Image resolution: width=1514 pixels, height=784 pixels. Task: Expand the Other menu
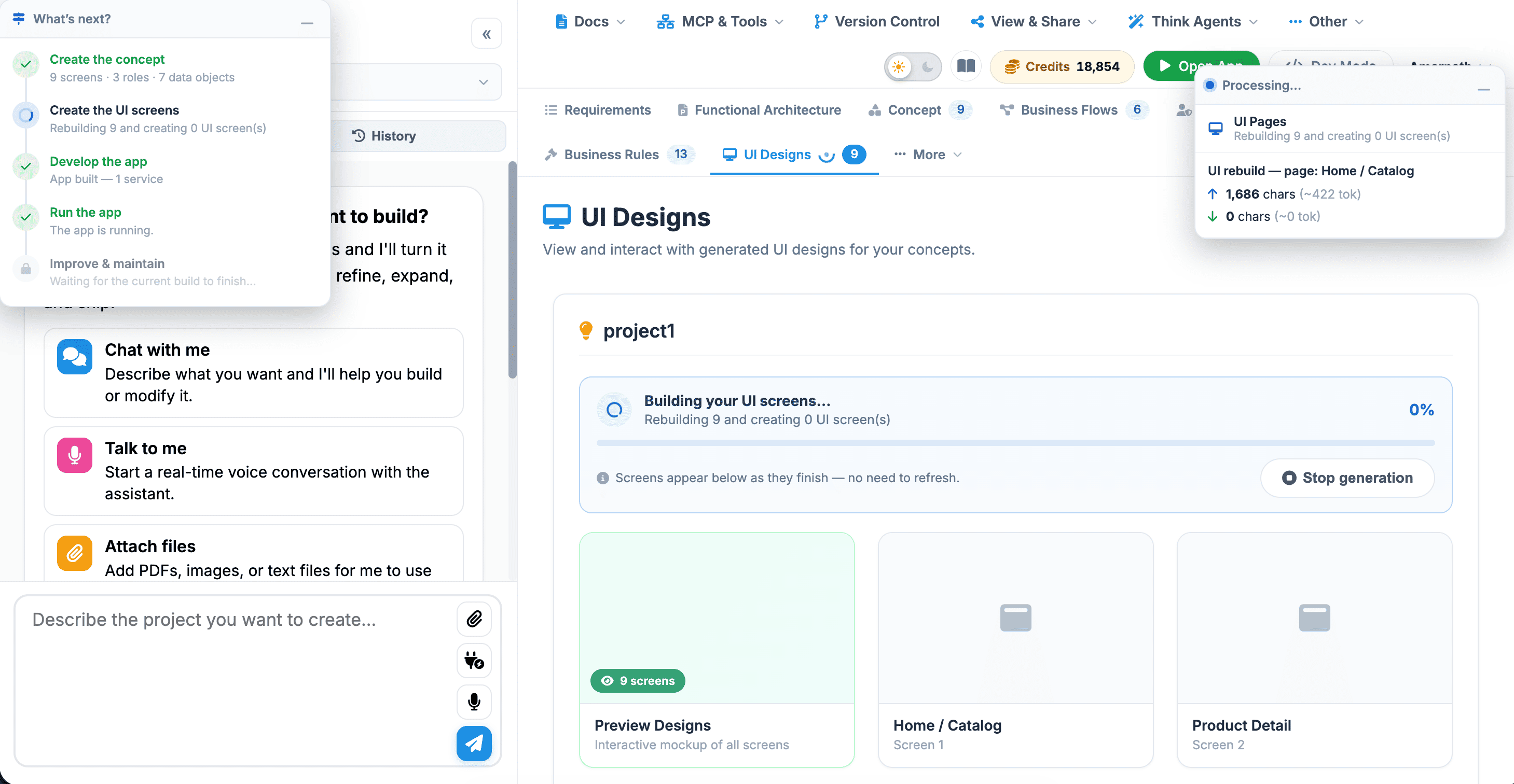point(1326,22)
